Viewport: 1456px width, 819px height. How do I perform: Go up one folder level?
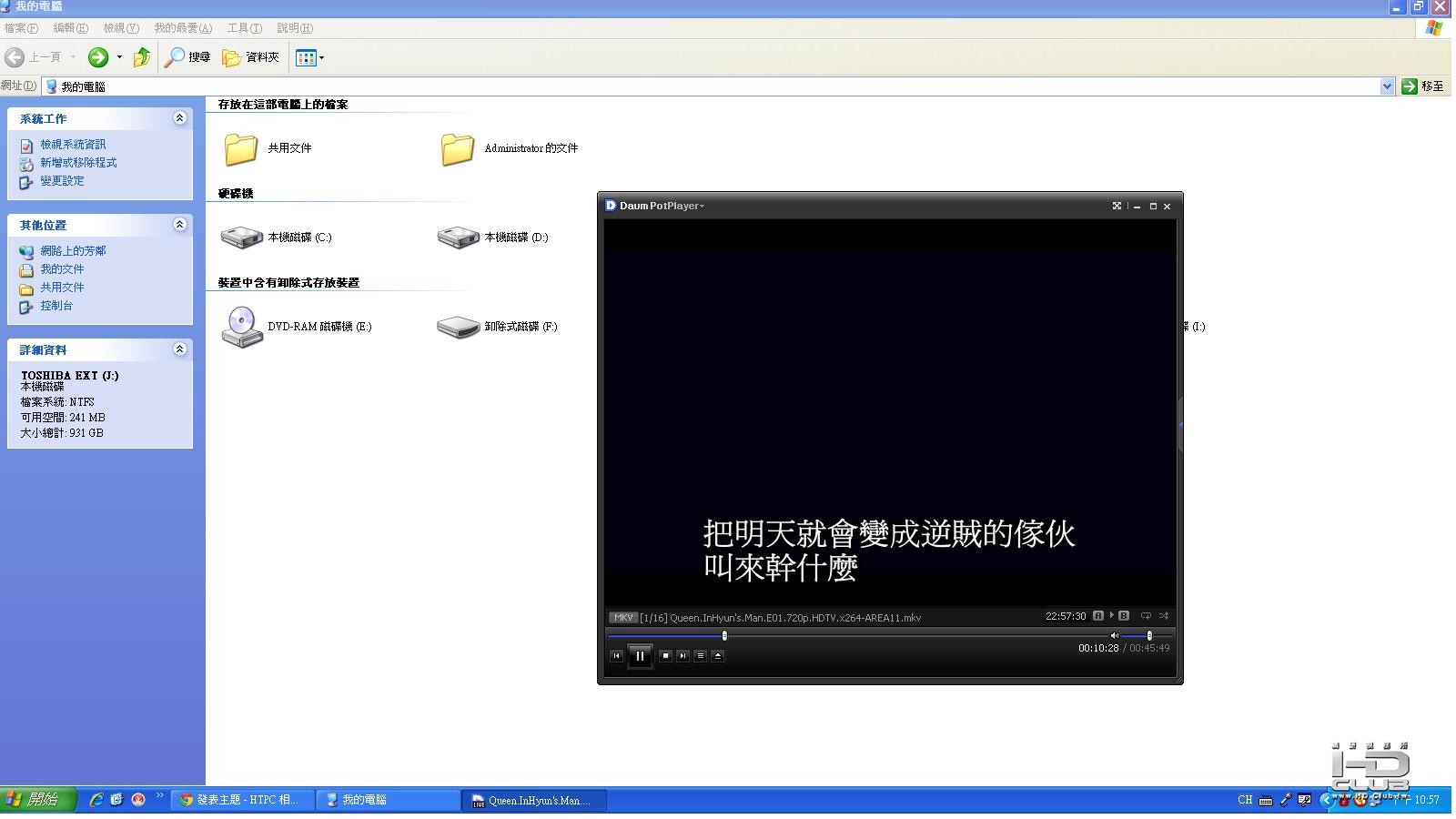tap(141, 57)
